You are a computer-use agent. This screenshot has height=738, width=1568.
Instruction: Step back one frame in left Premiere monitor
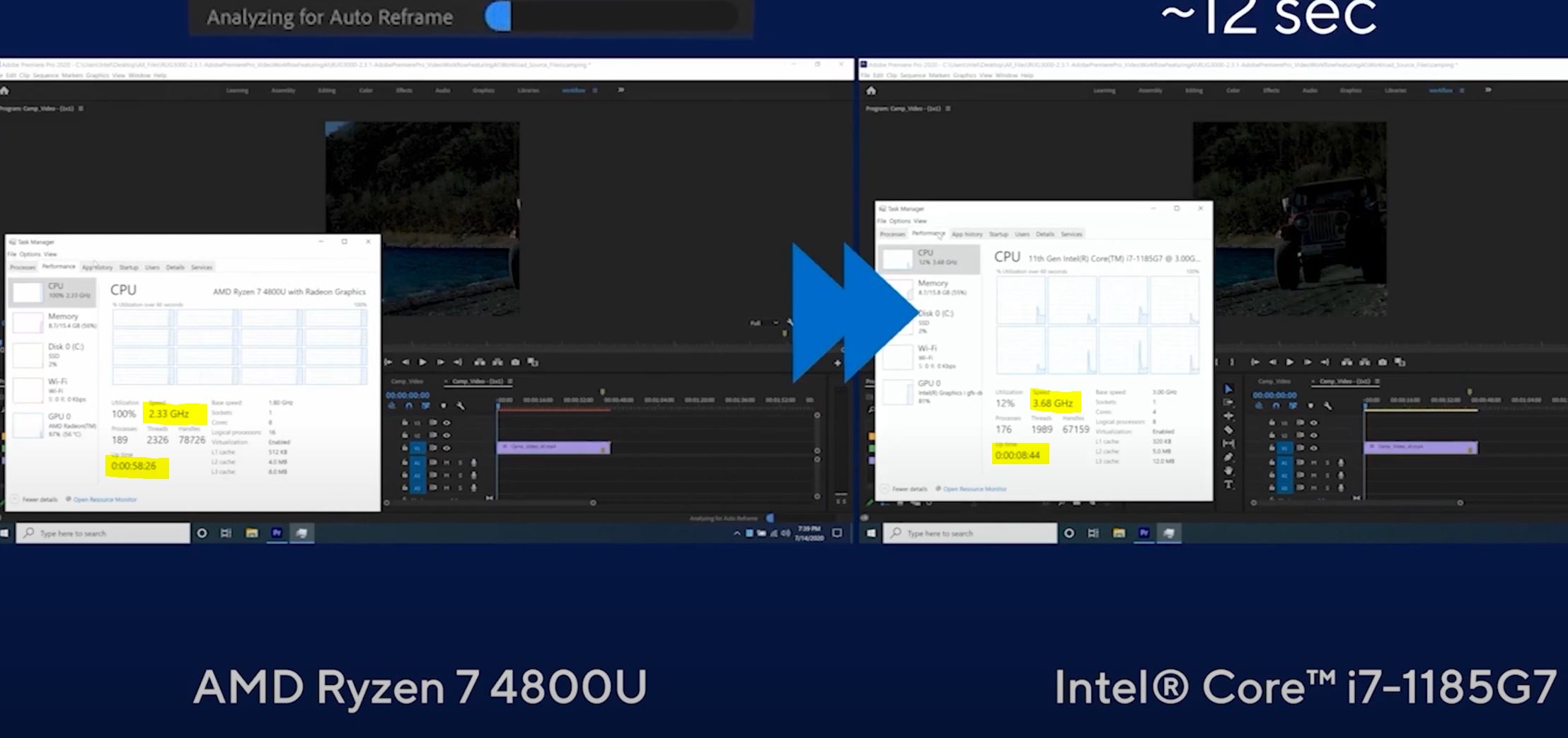(405, 362)
